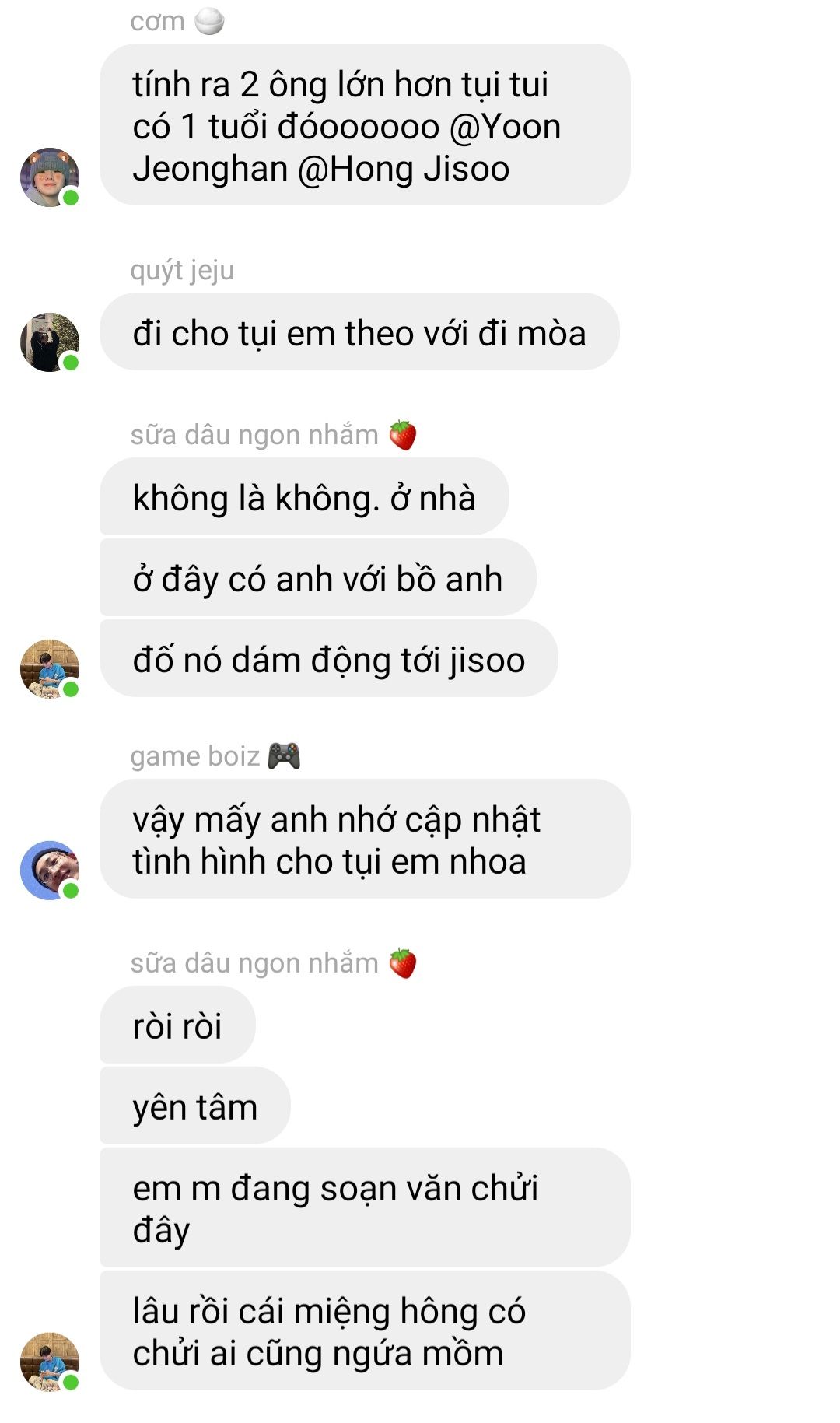The width and height of the screenshot is (840, 1423).
Task: Click the sender name 'quýt jeju'
Action: tap(182, 271)
